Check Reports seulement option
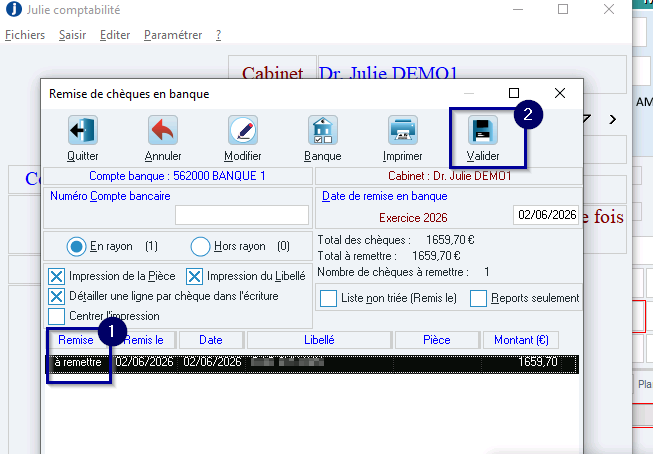653x454 pixels. pos(478,298)
